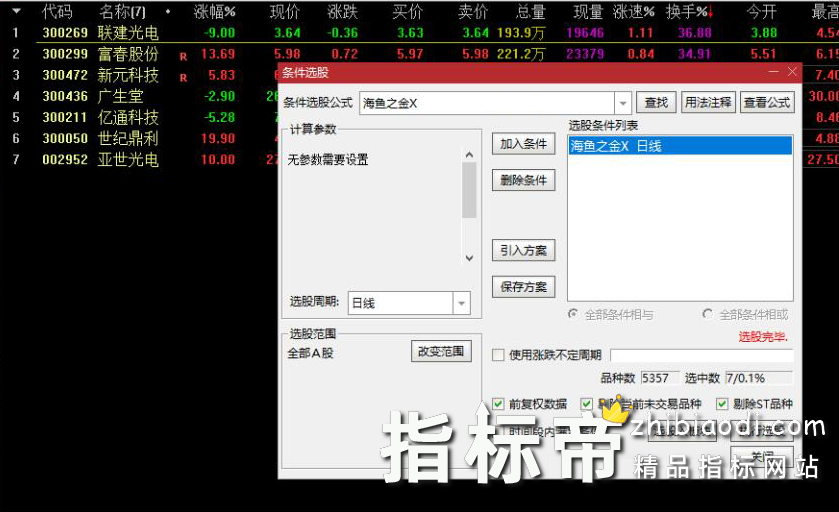Select stock name 新元科技
The height and width of the screenshot is (512, 839).
[x=128, y=75]
